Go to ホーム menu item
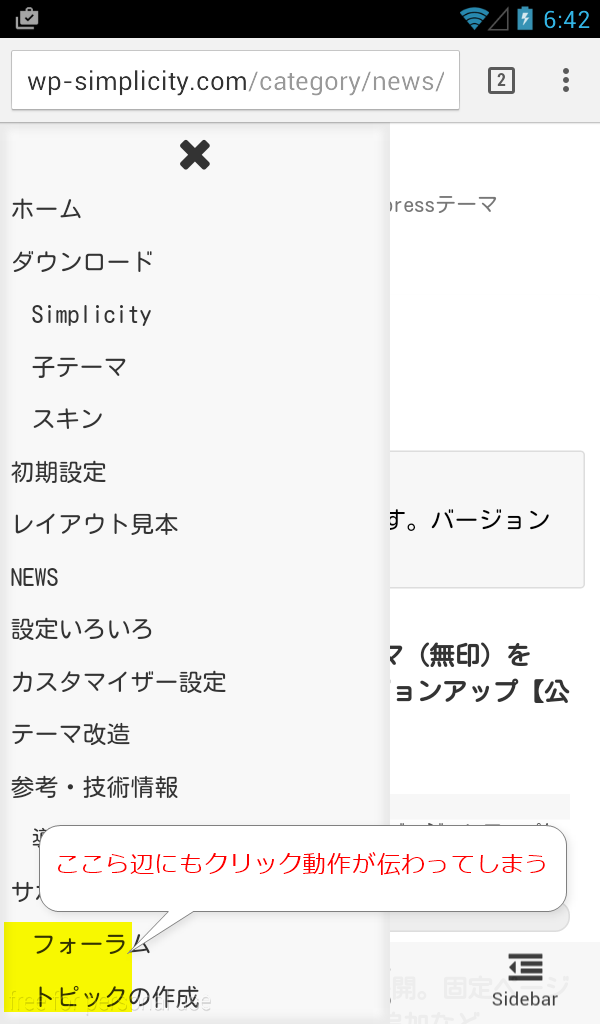The width and height of the screenshot is (600, 1024). click(47, 210)
